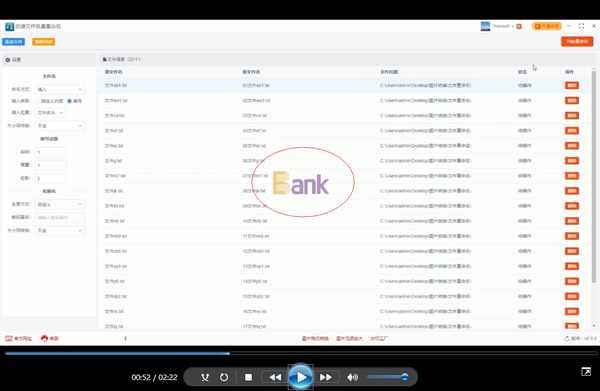Delete the row with new name 16

[572, 311]
